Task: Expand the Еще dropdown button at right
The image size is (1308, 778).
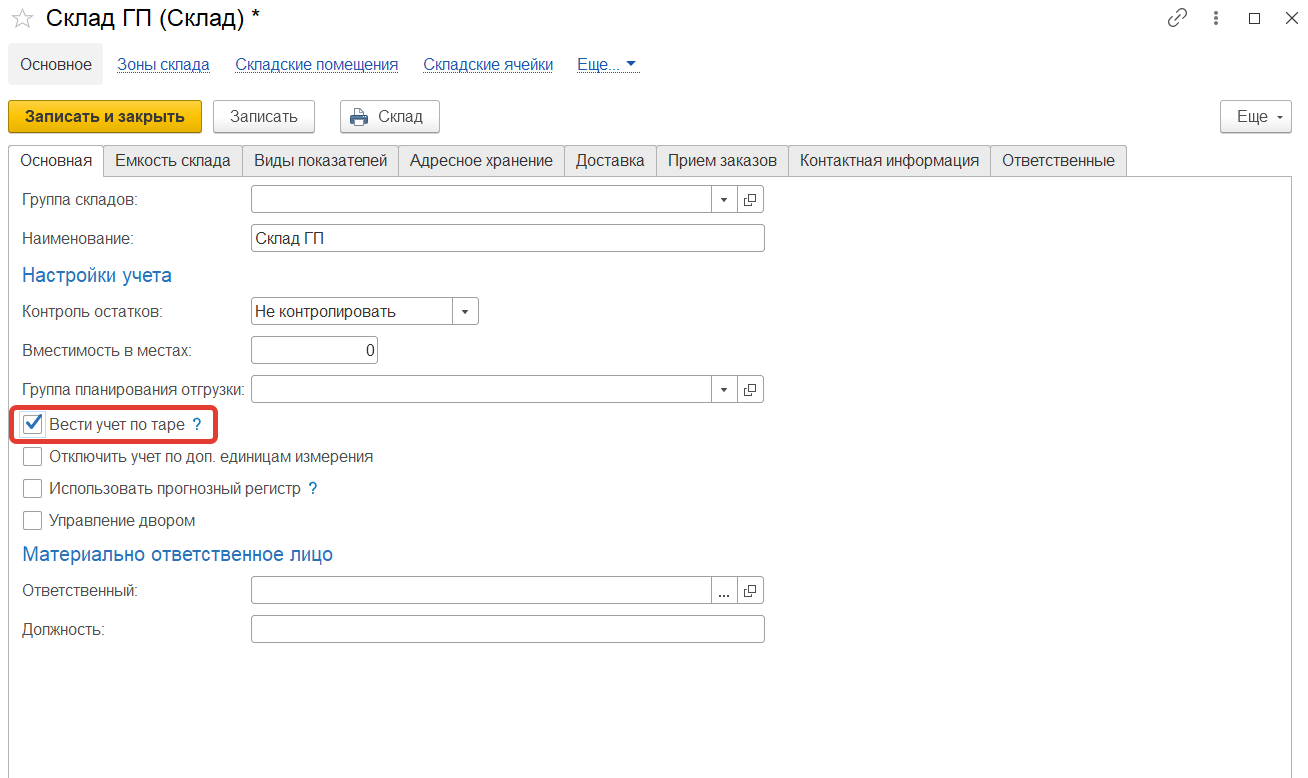Action: click(1256, 117)
